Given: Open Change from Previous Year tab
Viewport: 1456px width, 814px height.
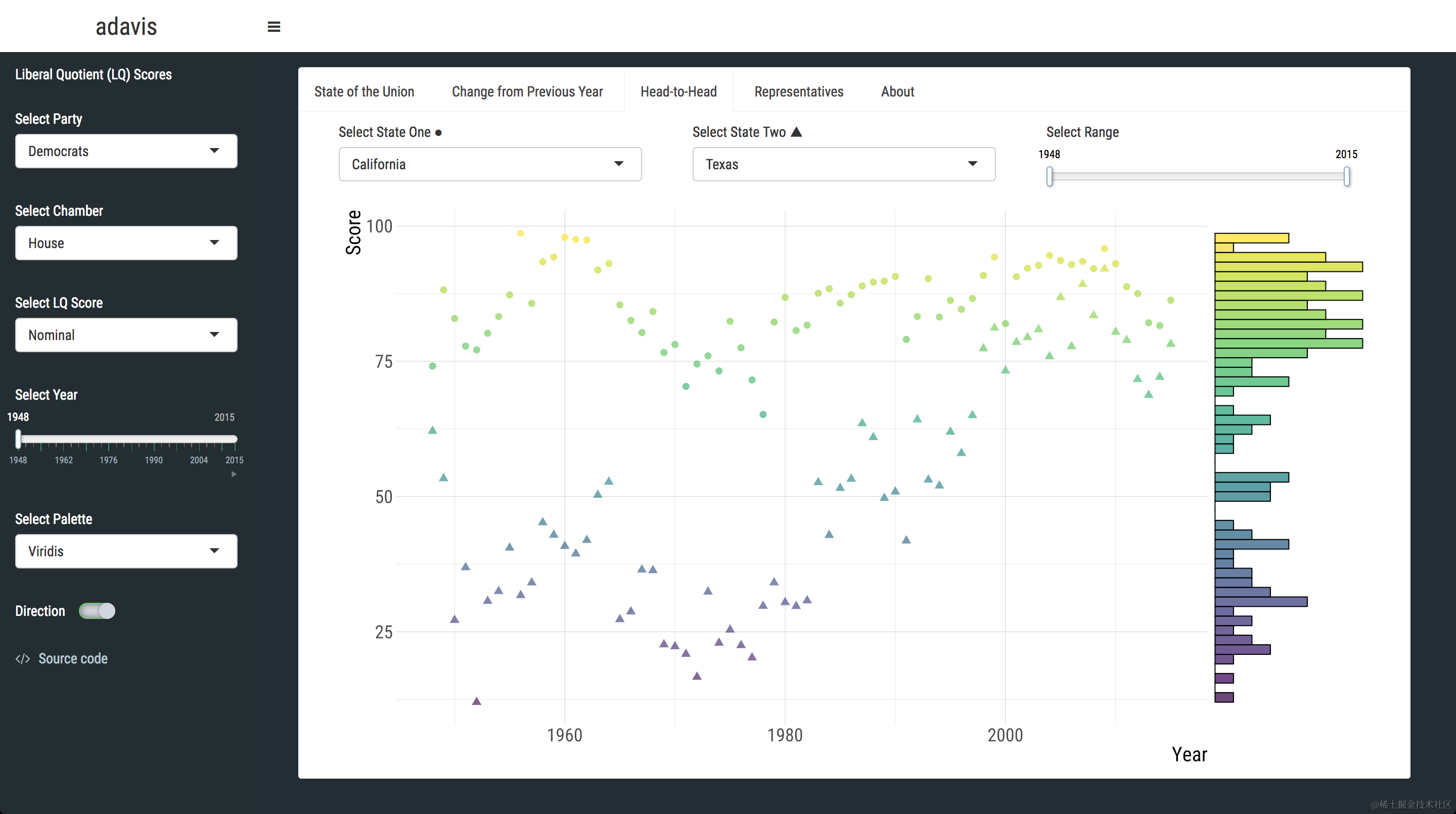Looking at the screenshot, I should click(x=527, y=91).
